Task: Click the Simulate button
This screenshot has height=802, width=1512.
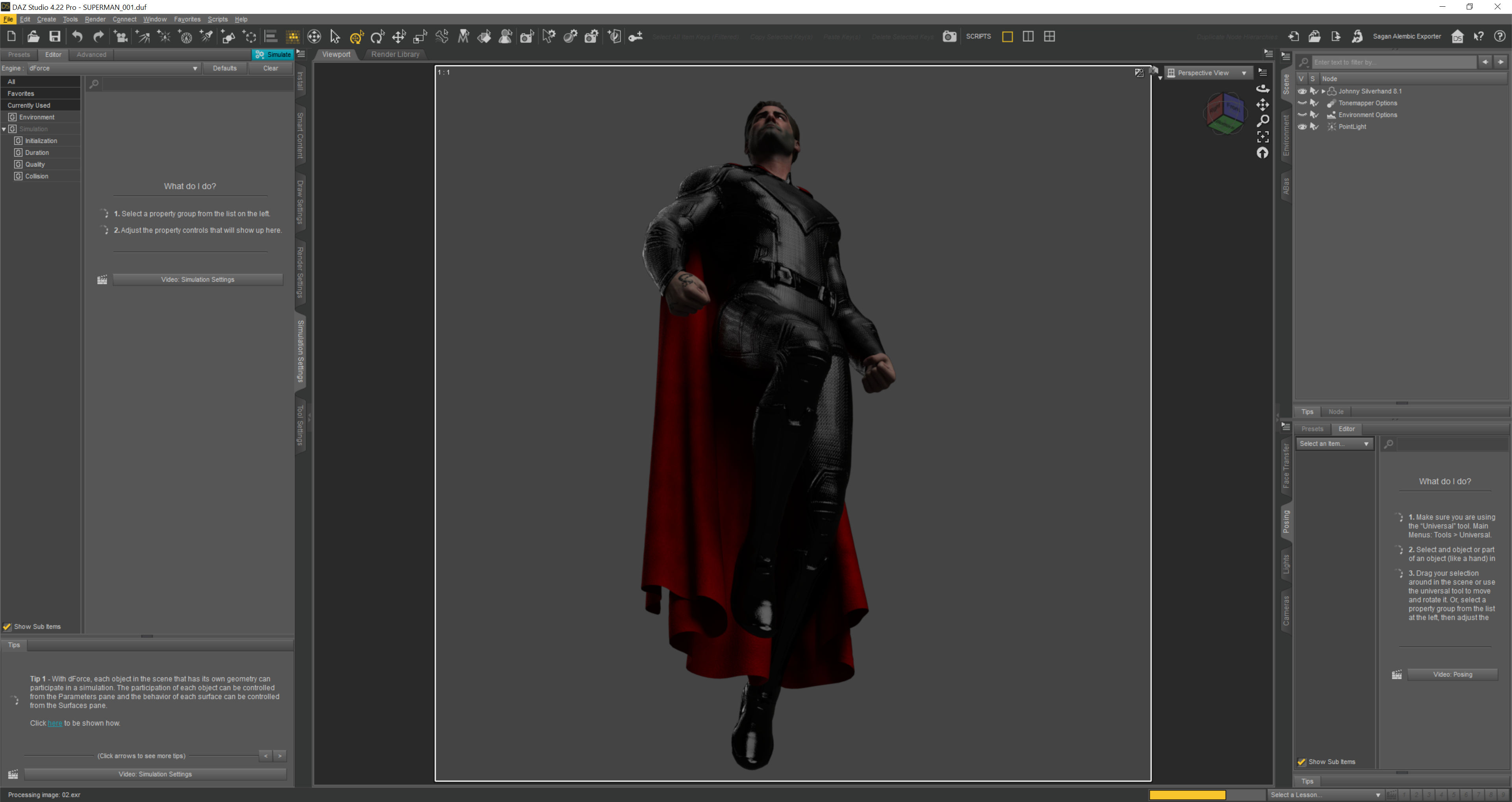Action: coord(273,54)
